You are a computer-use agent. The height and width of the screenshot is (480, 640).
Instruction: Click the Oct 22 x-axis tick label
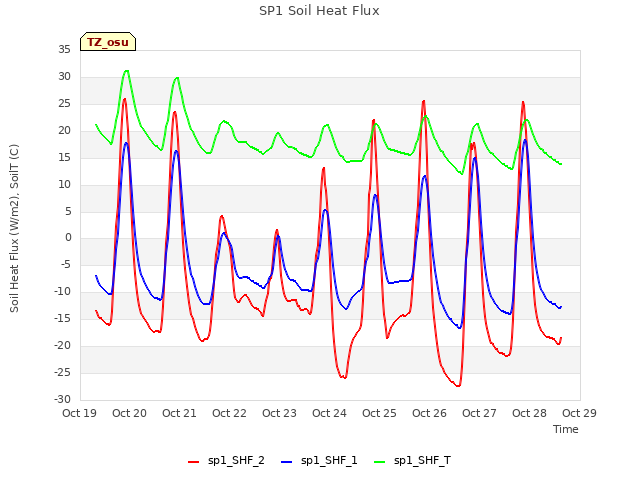click(229, 413)
